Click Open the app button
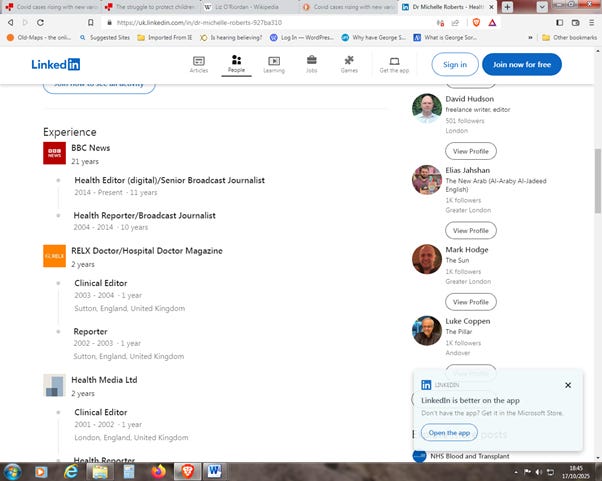602x481 pixels. click(449, 433)
